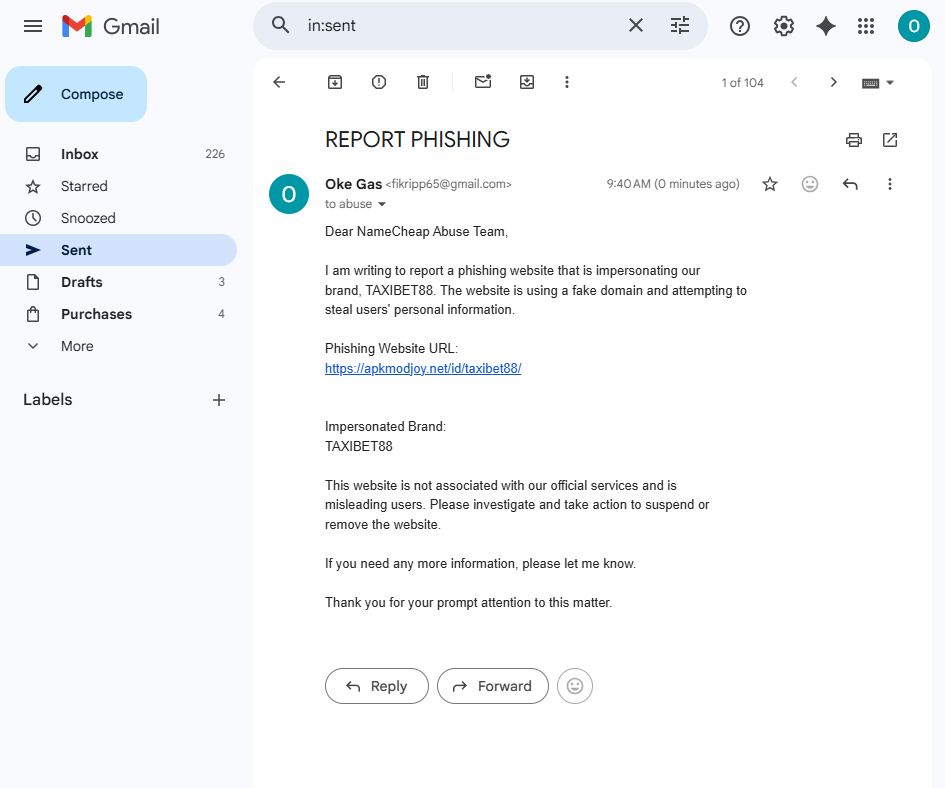This screenshot has height=788, width=945.
Task: Open Settings gear icon
Action: click(x=783, y=26)
